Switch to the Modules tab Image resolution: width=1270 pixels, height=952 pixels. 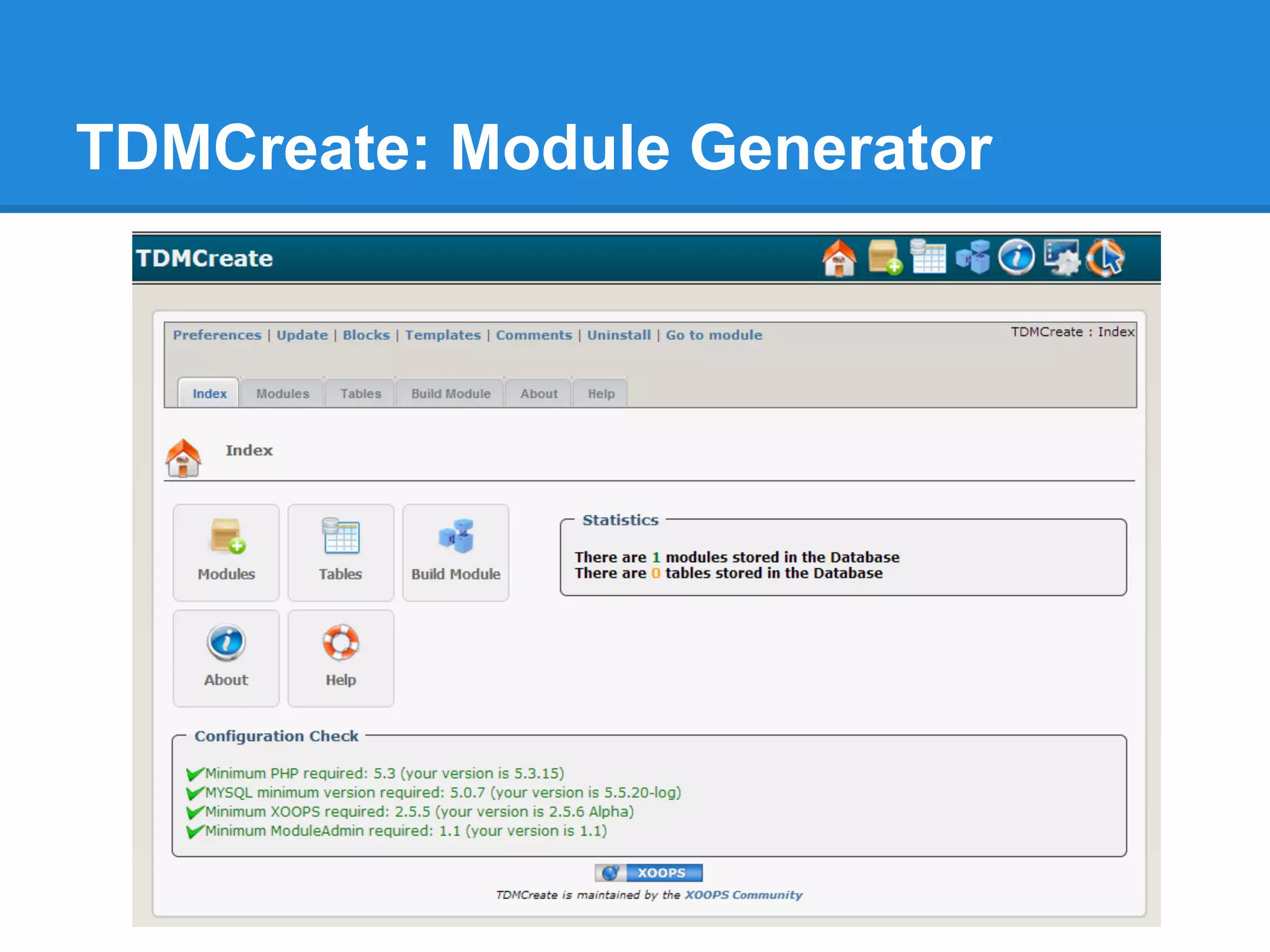pos(283,393)
